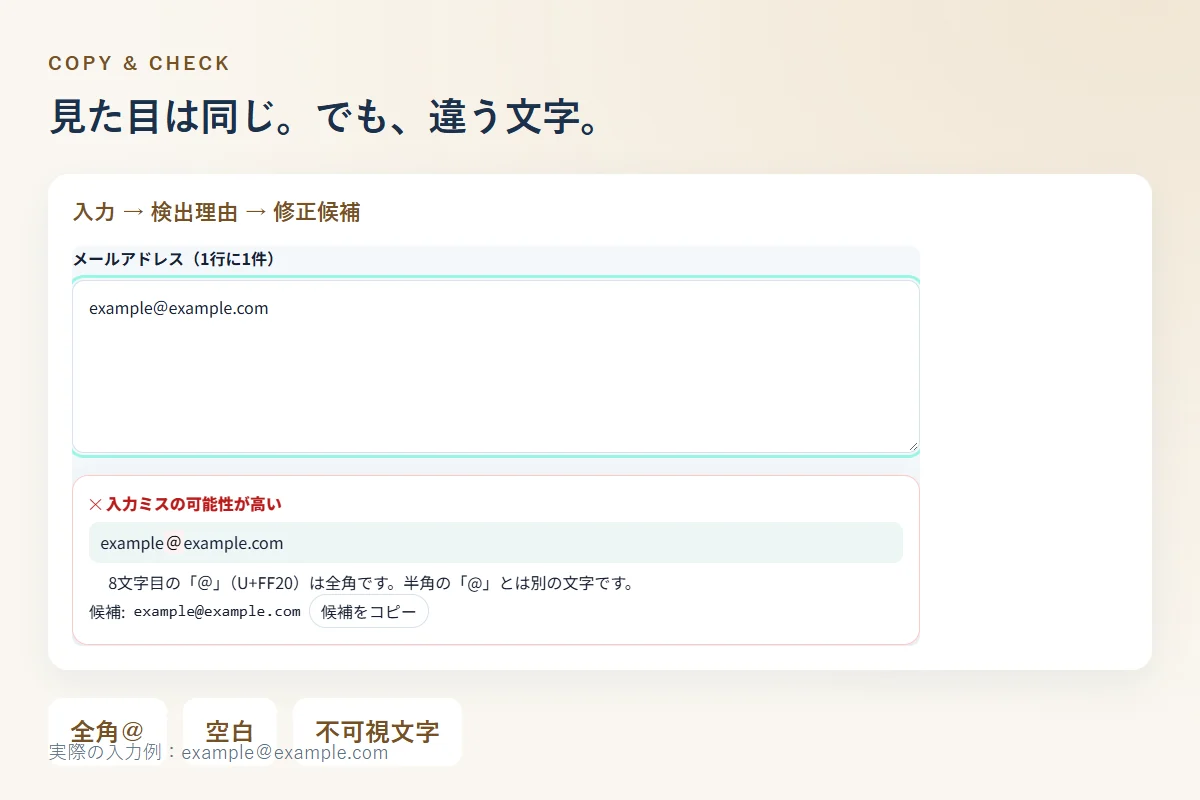This screenshot has width=1200, height=800.
Task: Select the 不可視文字 example button
Action: [x=377, y=731]
